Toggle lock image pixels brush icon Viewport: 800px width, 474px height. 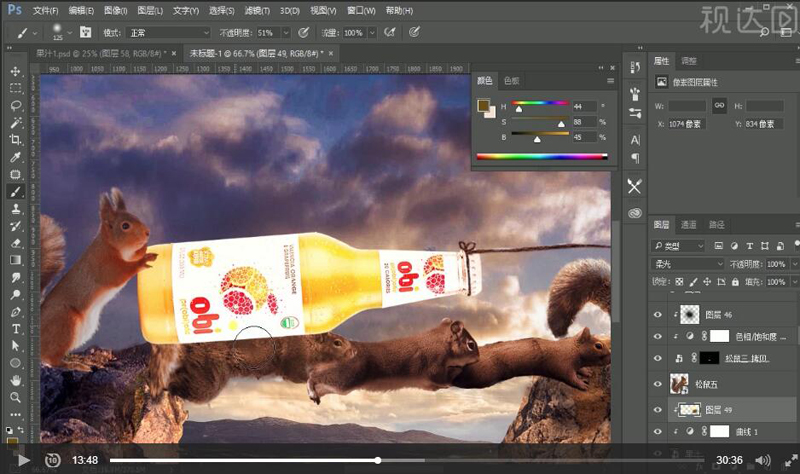693,282
